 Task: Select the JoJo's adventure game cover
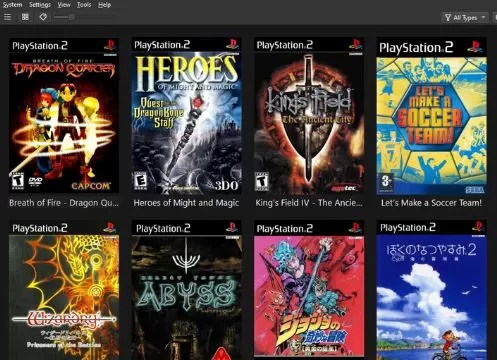(309, 289)
